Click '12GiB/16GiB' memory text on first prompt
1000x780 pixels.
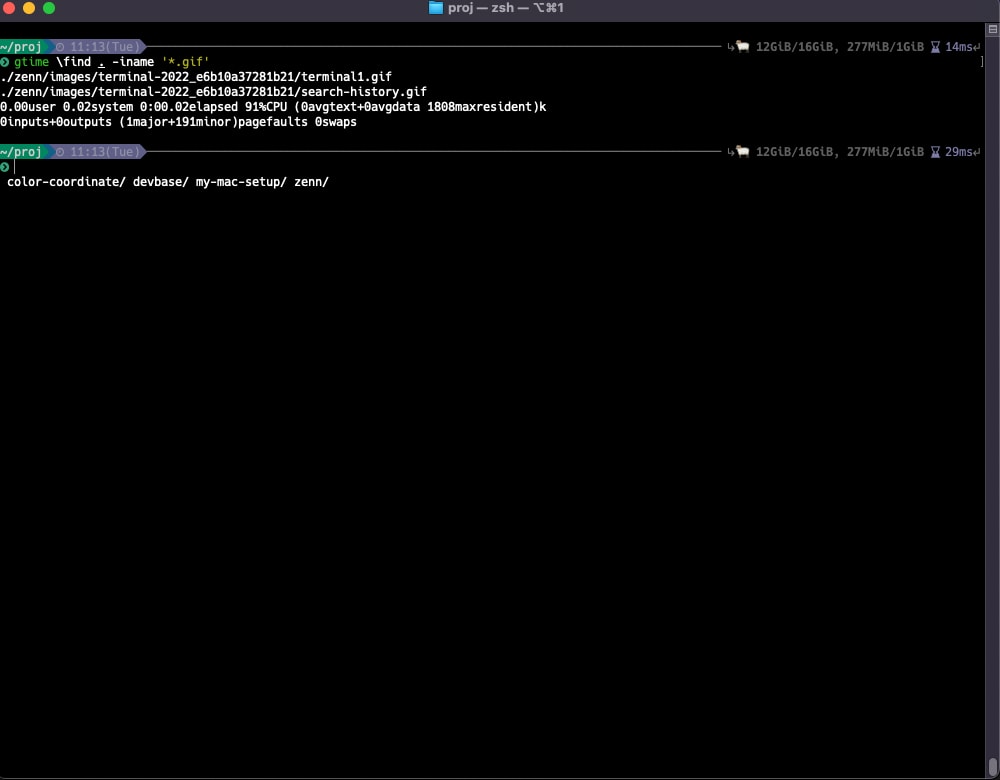794,47
